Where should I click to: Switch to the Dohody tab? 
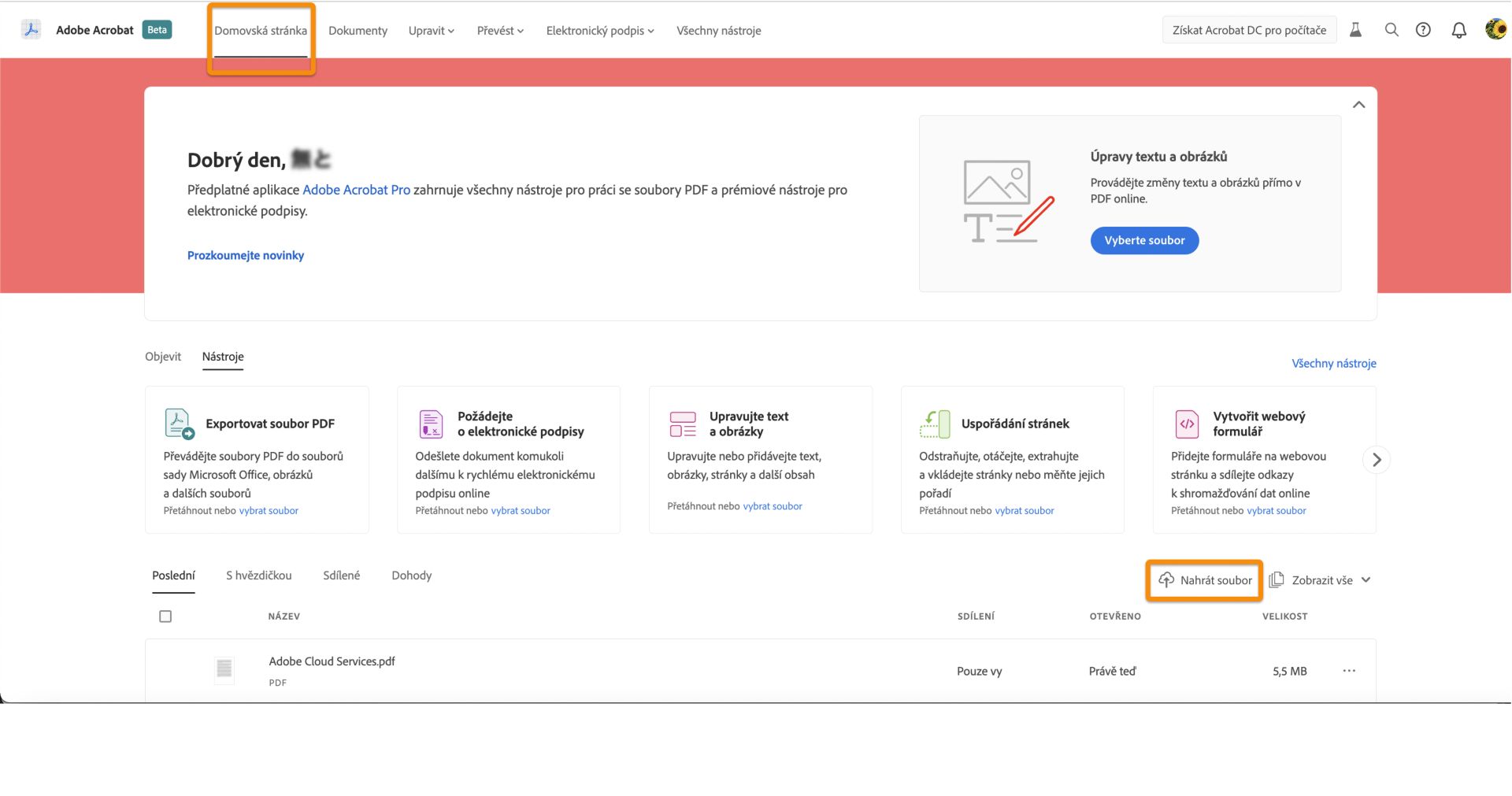[411, 576]
